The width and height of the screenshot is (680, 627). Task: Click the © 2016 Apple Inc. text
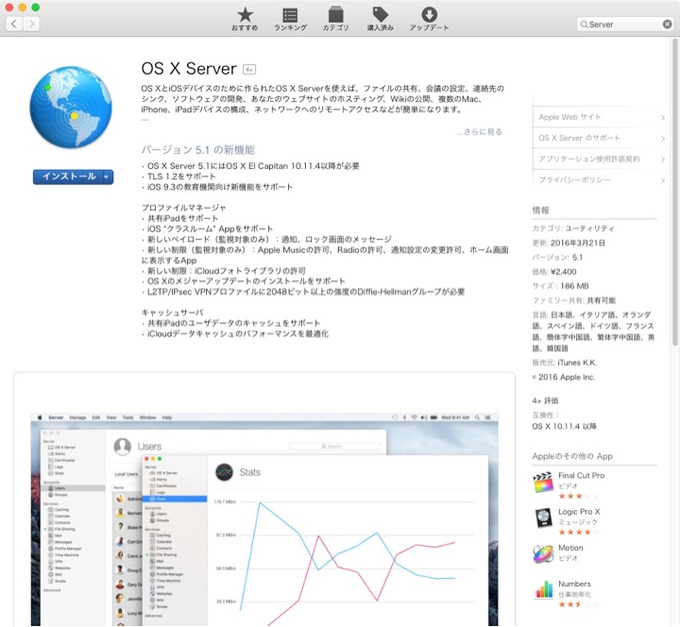[563, 377]
